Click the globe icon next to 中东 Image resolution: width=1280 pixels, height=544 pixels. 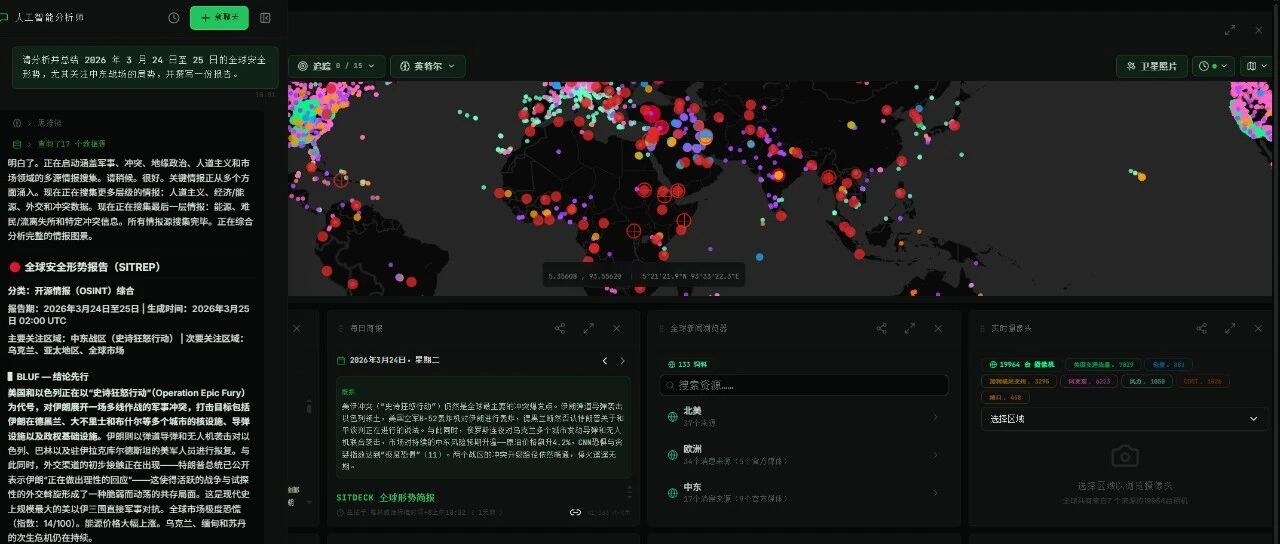pos(673,493)
